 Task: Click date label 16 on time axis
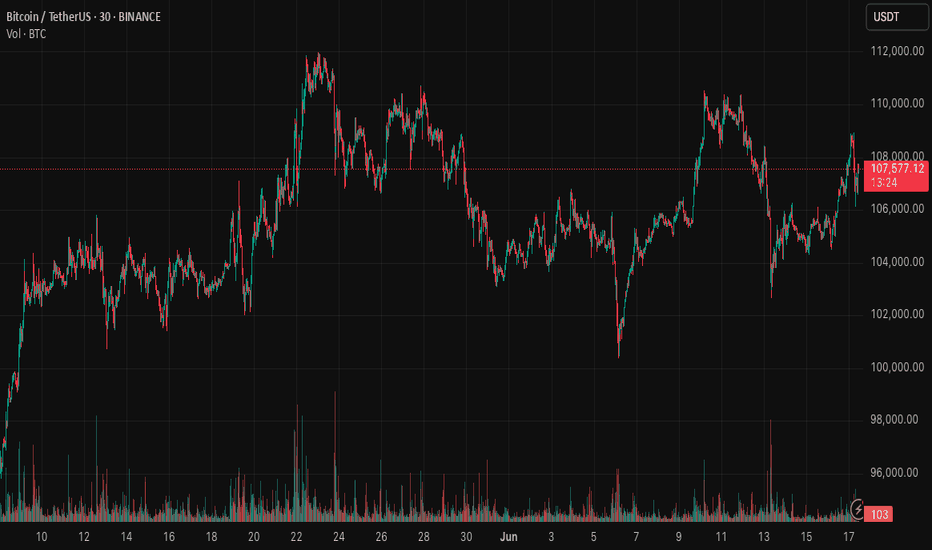(x=169, y=537)
